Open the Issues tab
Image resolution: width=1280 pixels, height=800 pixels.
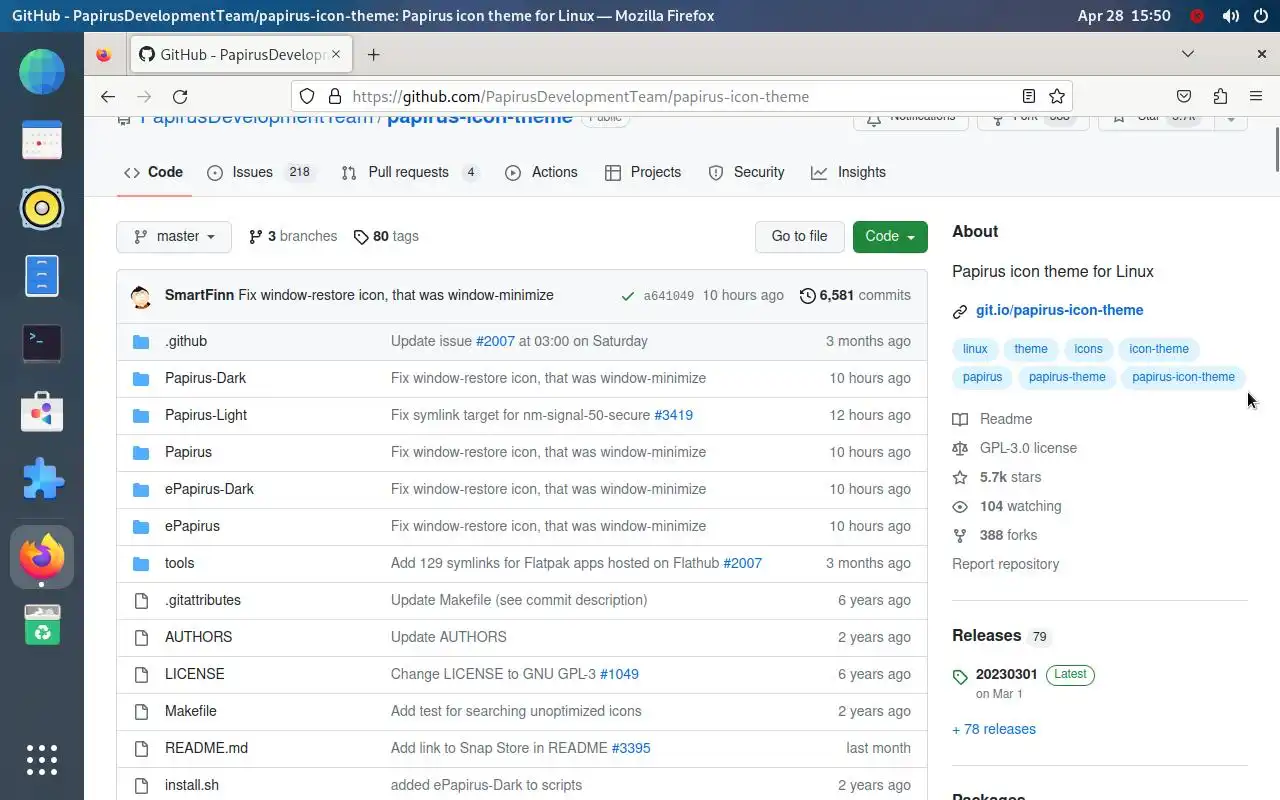tap(260, 173)
